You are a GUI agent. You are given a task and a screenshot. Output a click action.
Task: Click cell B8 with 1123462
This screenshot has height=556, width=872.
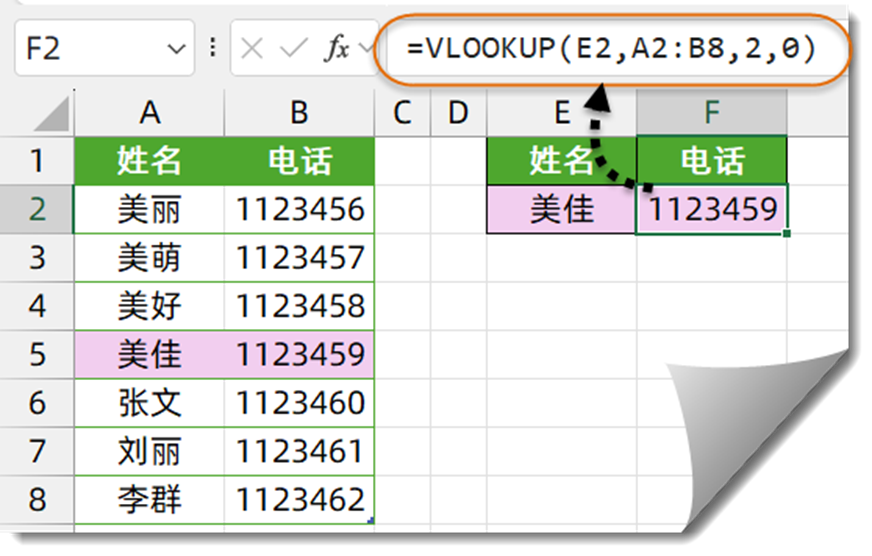tap(299, 499)
